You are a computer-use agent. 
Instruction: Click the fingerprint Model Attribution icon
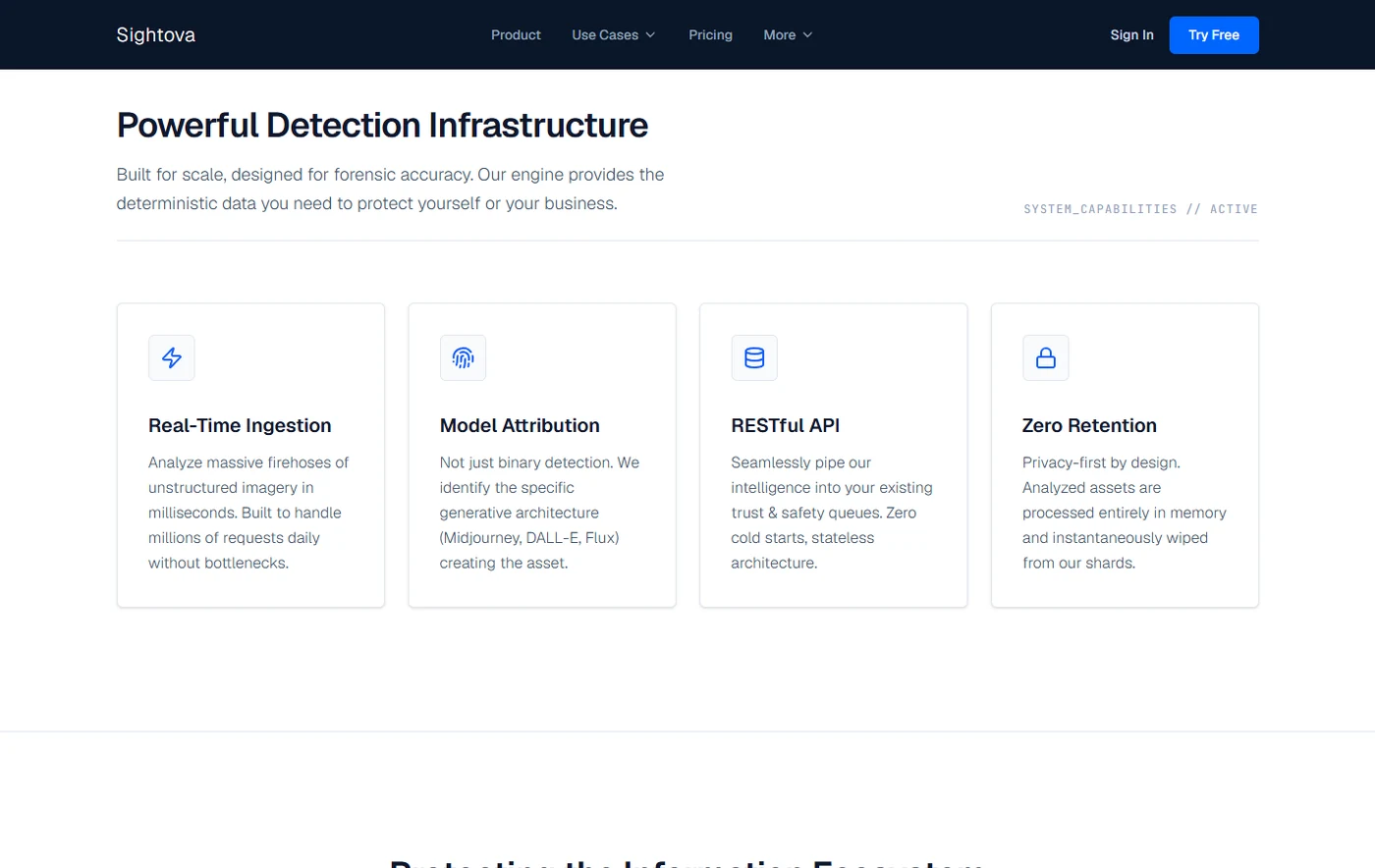coord(463,357)
